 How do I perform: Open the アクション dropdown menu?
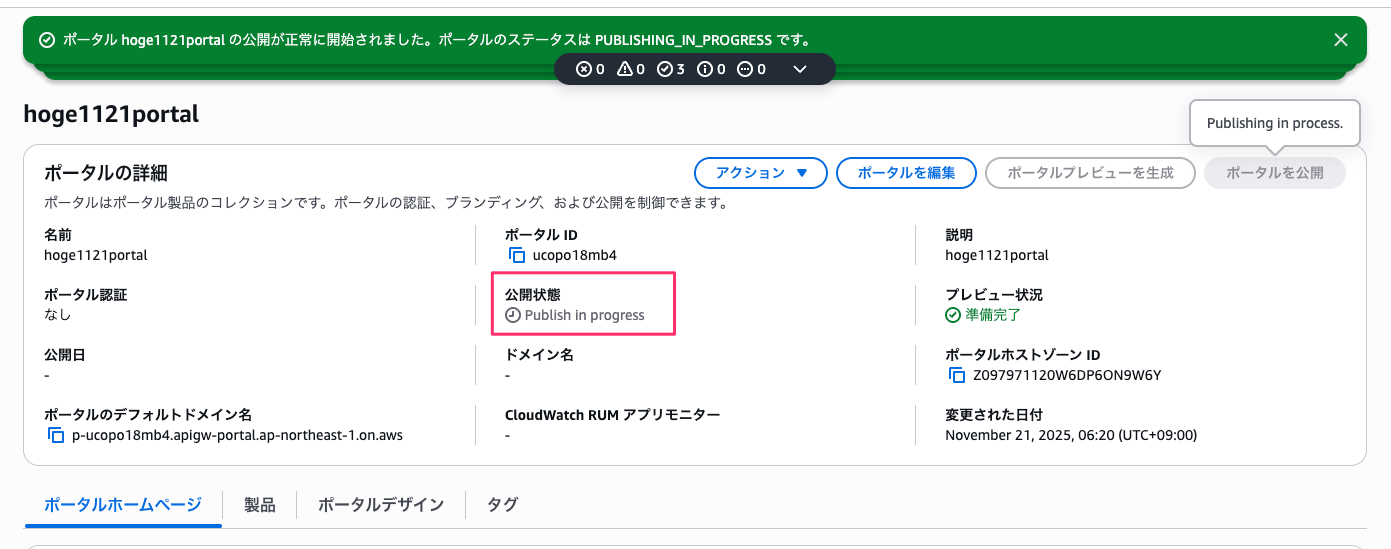coord(761,173)
